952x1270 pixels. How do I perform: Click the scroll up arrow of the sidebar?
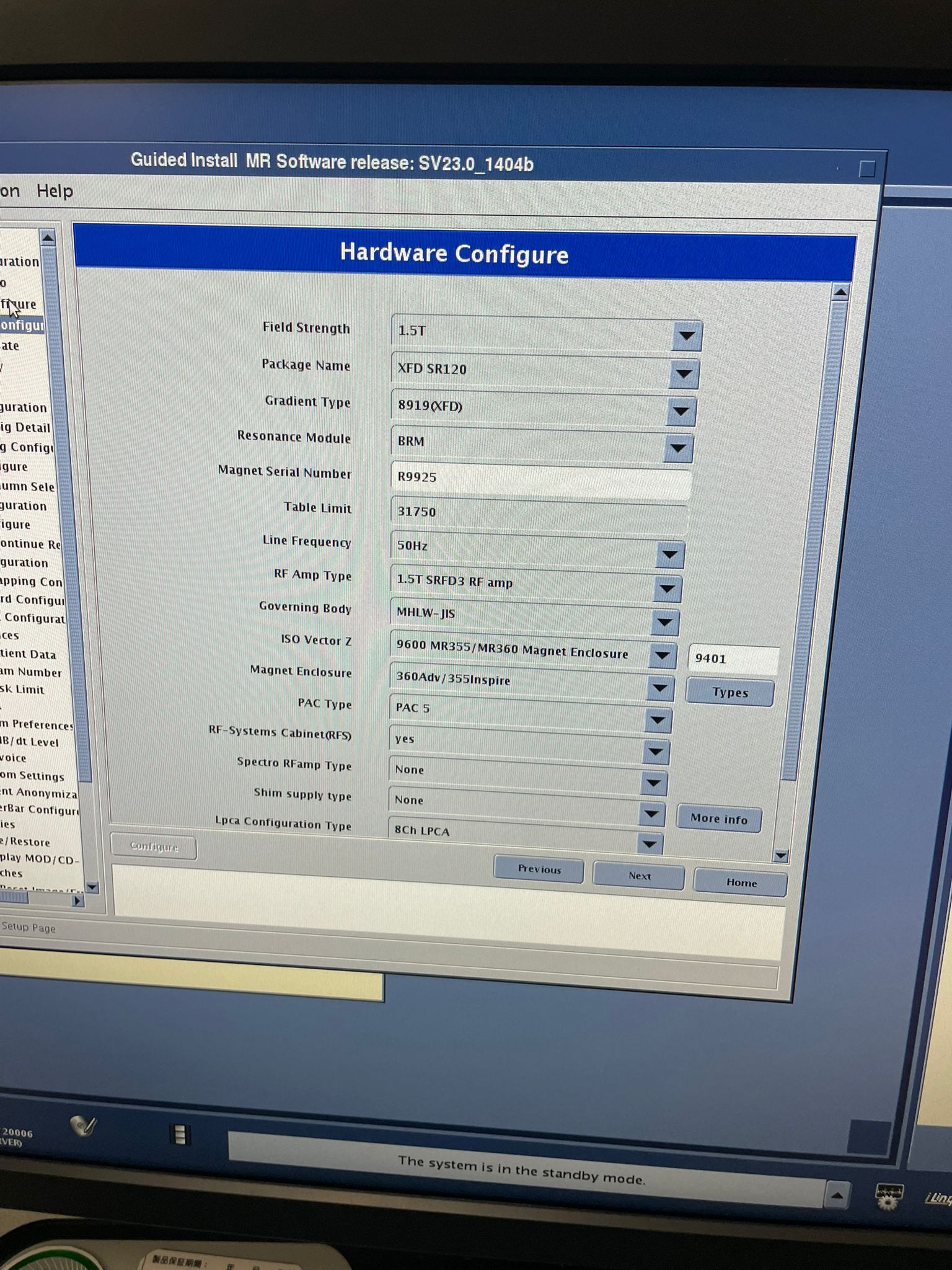pyautogui.click(x=48, y=238)
